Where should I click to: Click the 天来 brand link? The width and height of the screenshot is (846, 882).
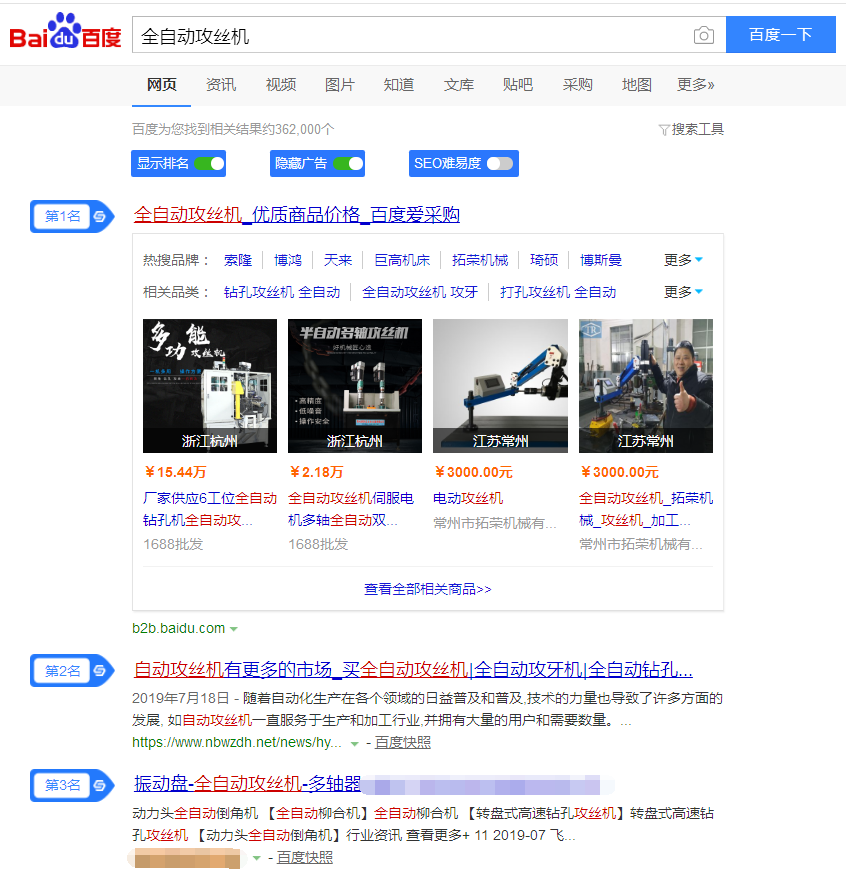[x=338, y=260]
